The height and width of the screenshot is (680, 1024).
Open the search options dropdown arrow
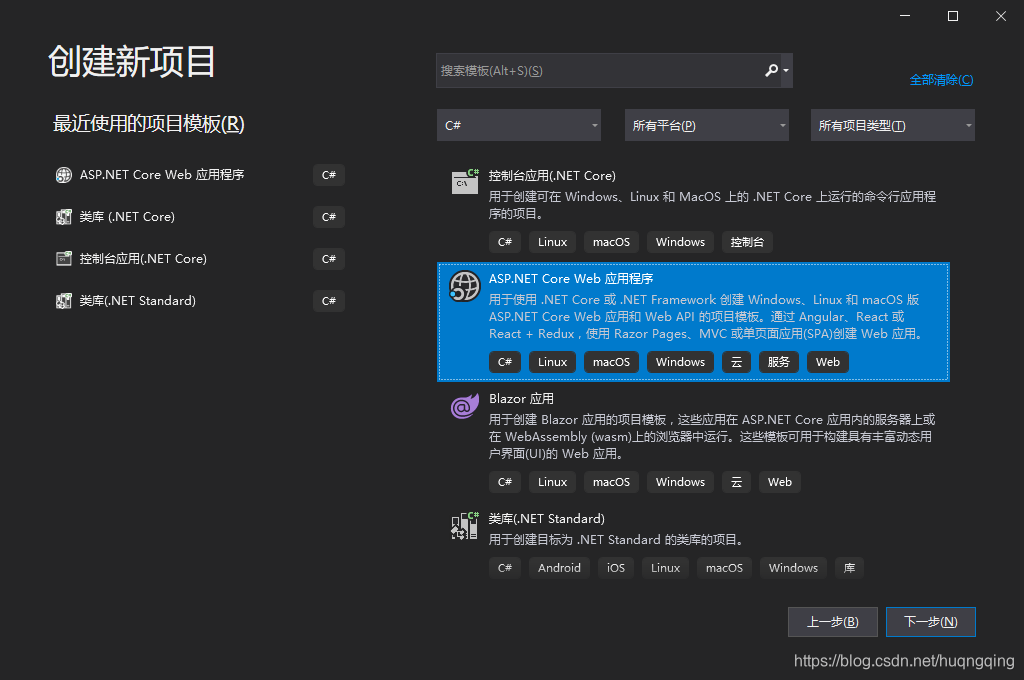tap(786, 71)
